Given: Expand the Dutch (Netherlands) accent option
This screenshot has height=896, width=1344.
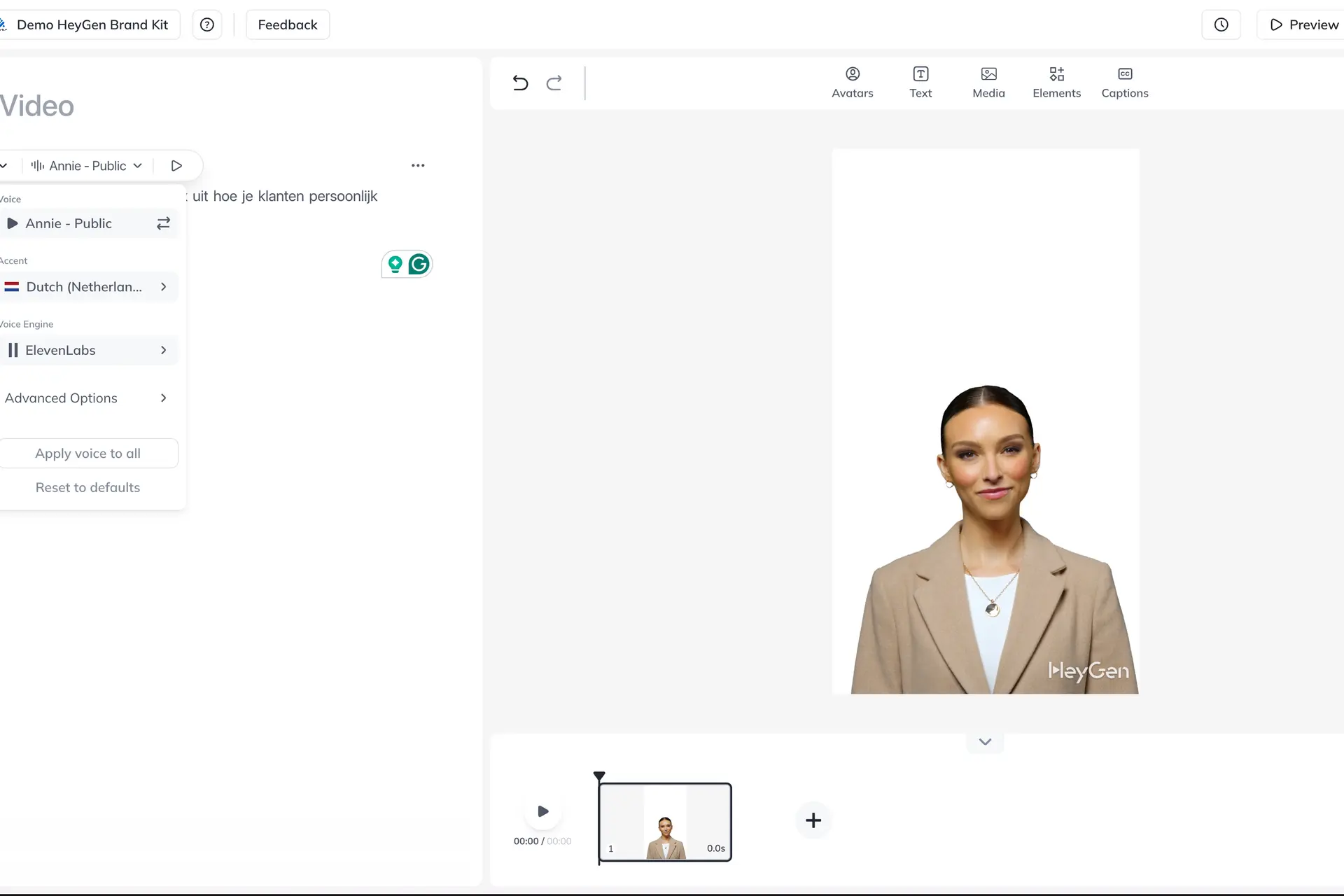Looking at the screenshot, I should coord(88,287).
